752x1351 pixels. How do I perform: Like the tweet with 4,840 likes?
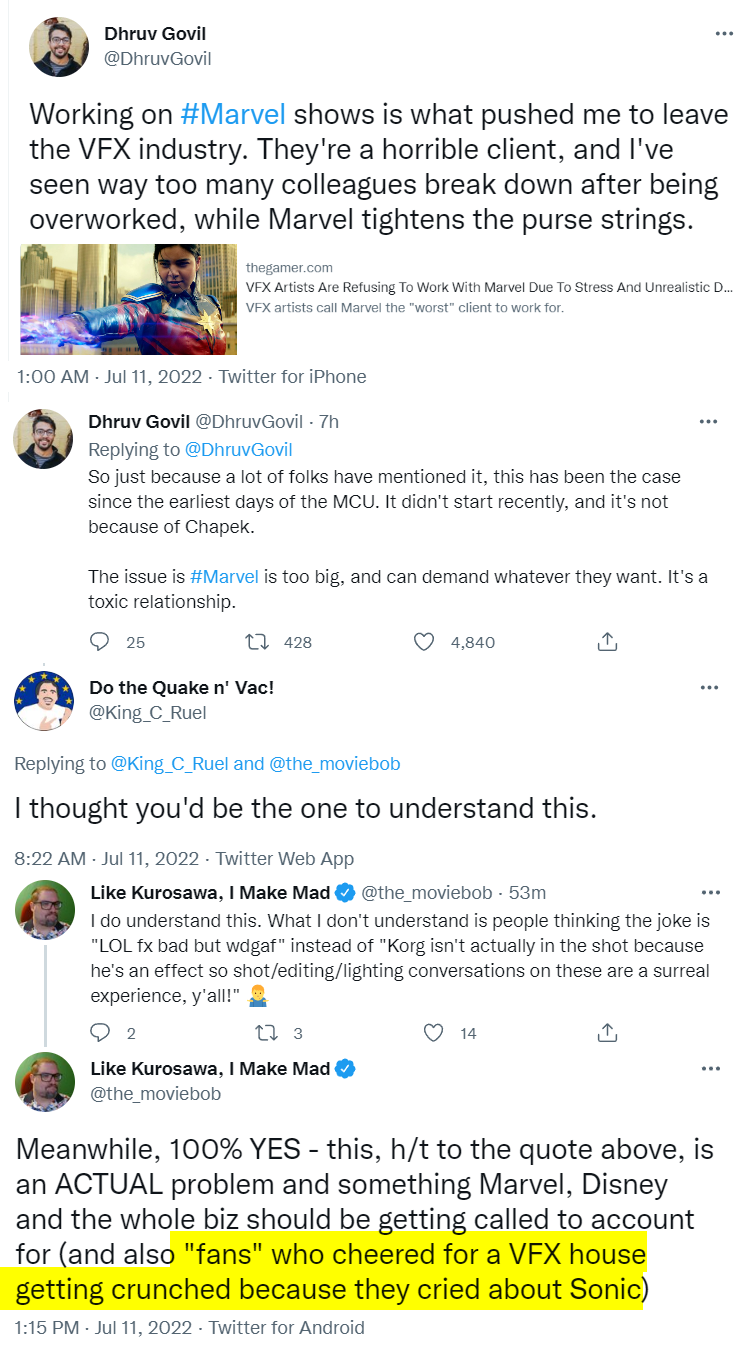[424, 642]
